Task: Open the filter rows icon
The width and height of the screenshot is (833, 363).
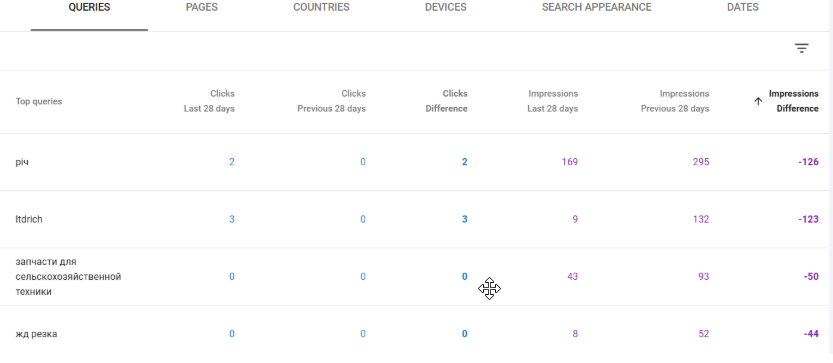Action: pyautogui.click(x=801, y=49)
